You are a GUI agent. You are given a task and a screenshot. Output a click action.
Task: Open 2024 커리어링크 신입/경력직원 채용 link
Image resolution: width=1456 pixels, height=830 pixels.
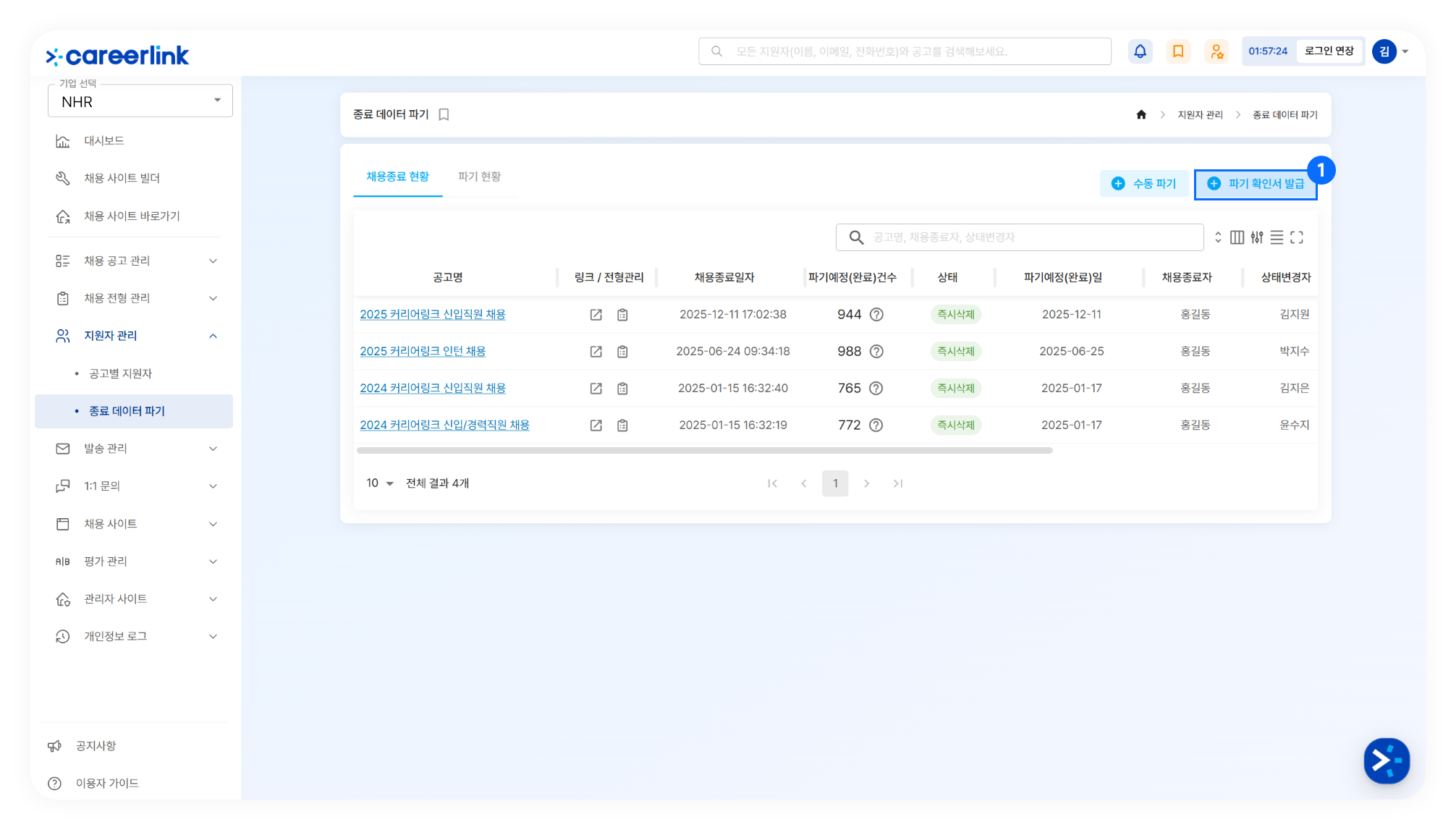pos(444,425)
